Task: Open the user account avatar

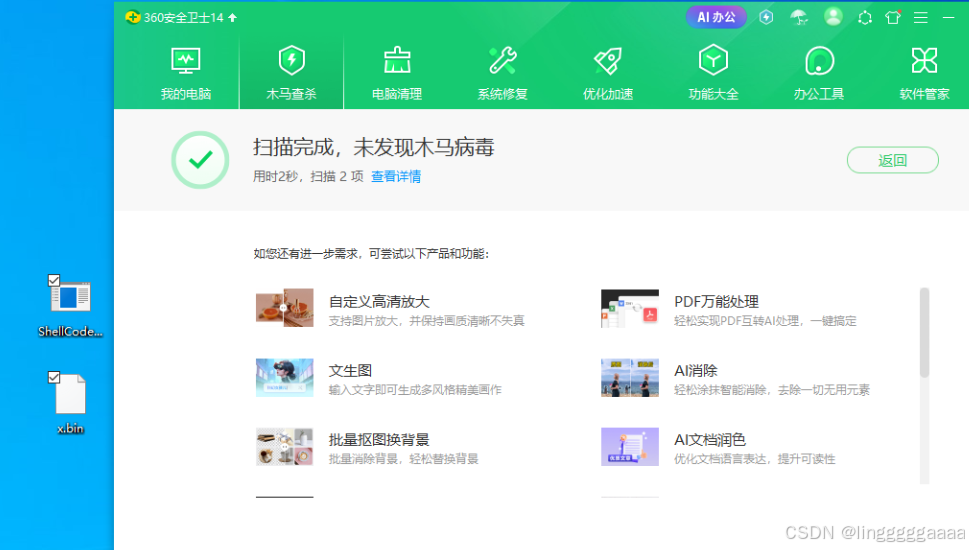Action: point(833,17)
